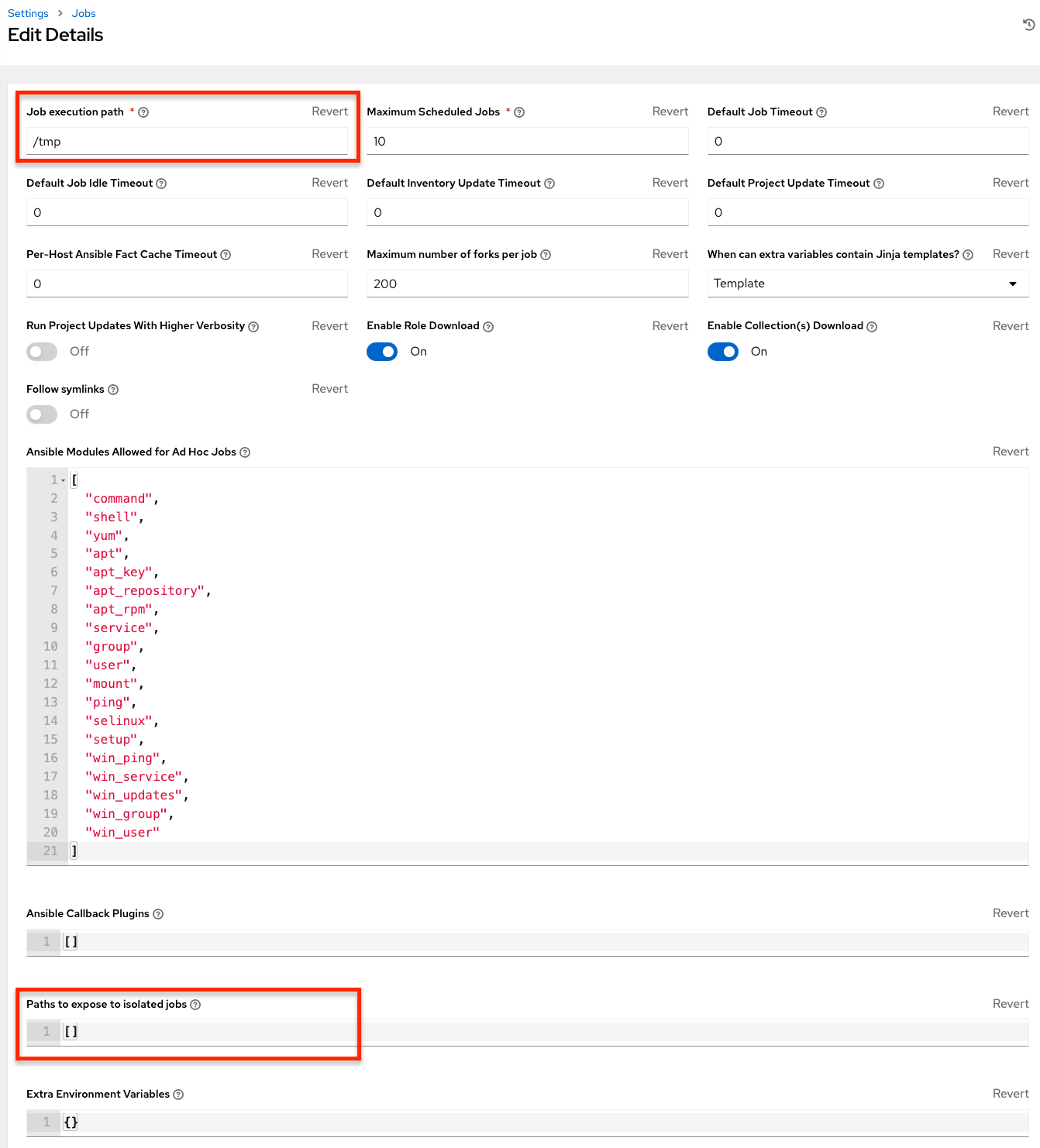Screen dimensions: 1040x1148
Task: Select "apt_repository" line in modules editor
Action: coord(147,591)
